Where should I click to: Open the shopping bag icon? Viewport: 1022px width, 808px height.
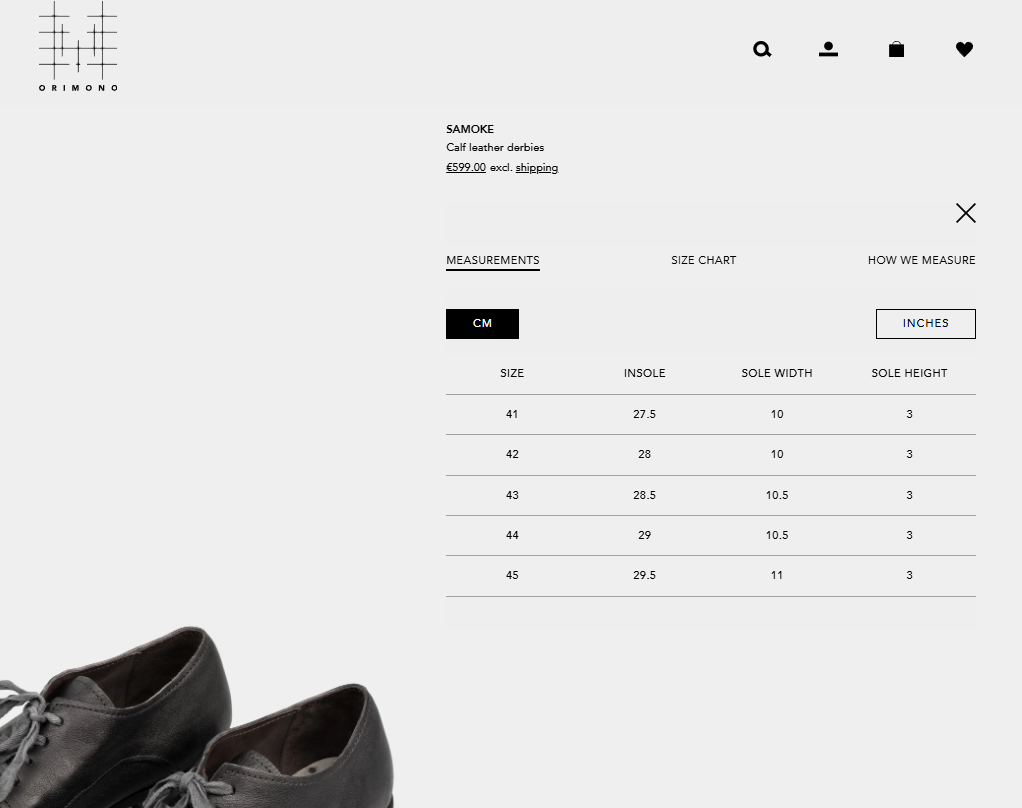tap(896, 50)
